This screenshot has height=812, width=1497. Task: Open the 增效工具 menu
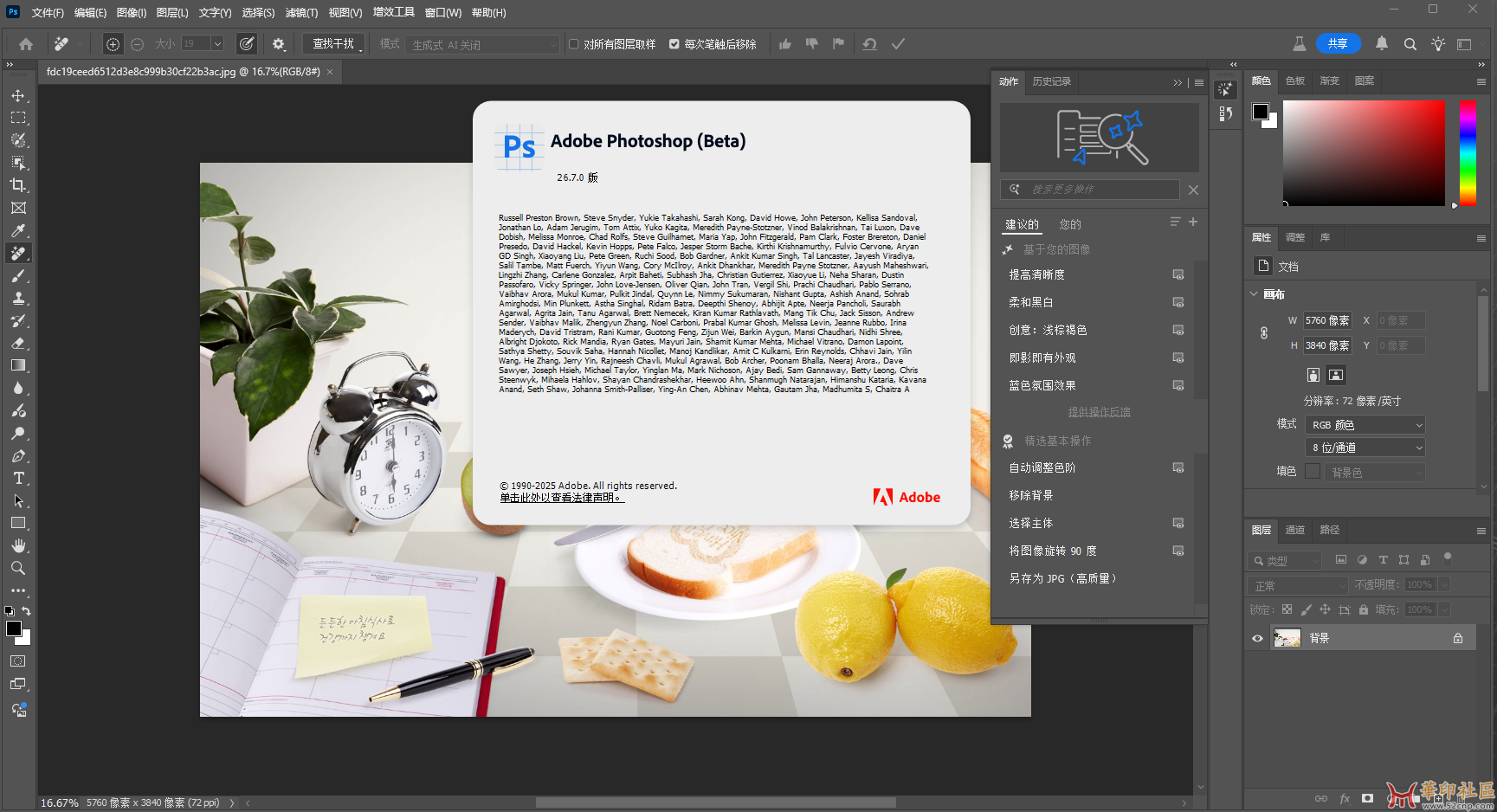(x=394, y=12)
